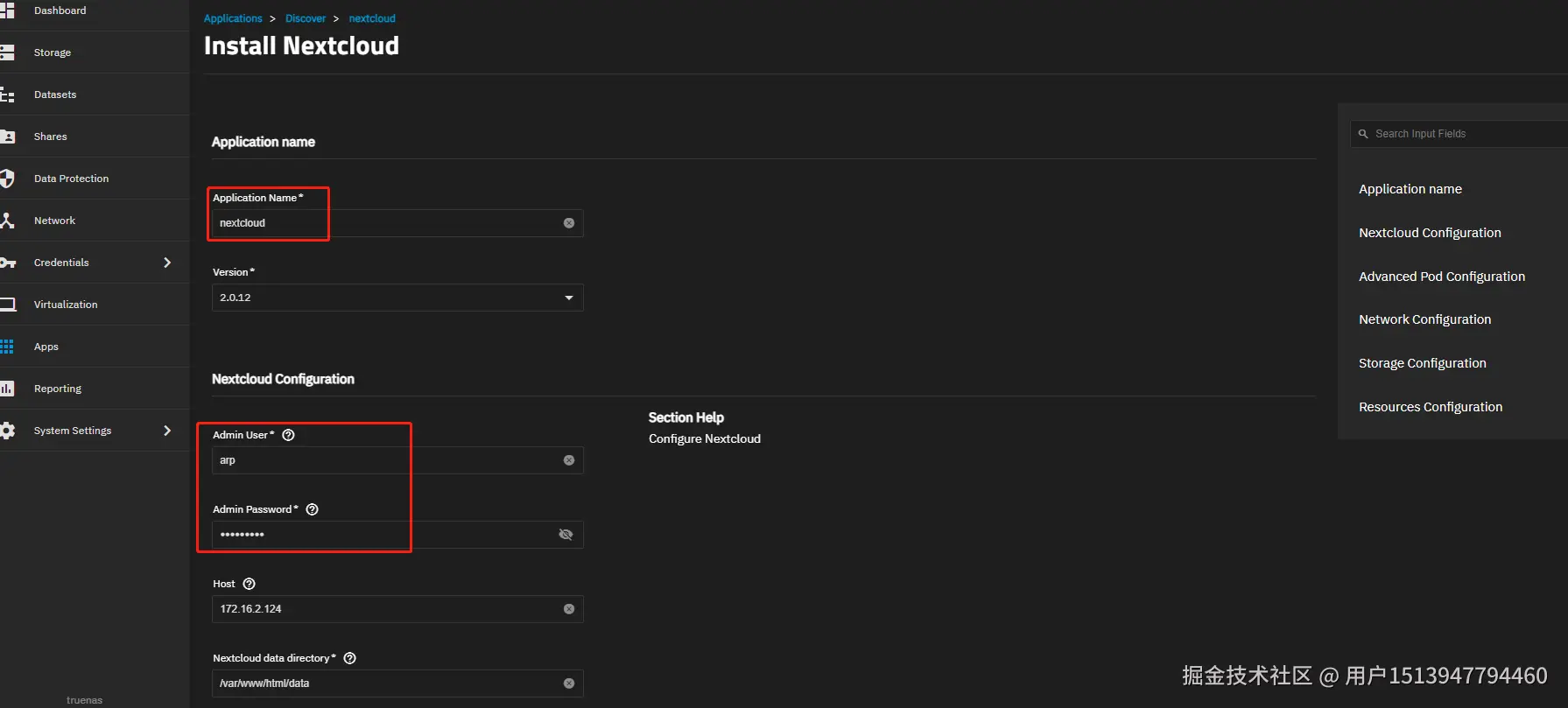Click the Storage sidebar icon

pyautogui.click(x=7, y=53)
